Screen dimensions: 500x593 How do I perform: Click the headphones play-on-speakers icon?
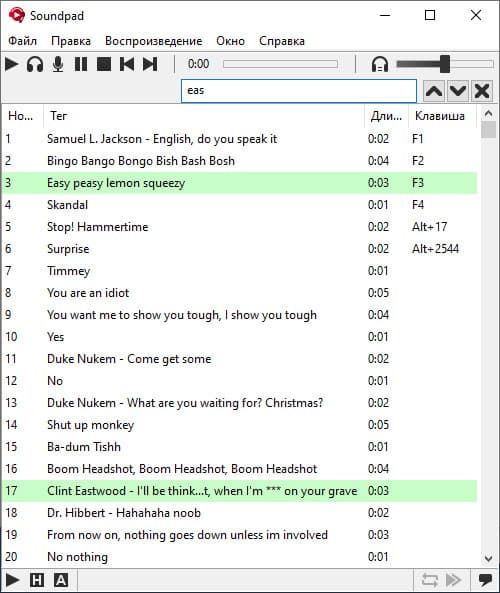[x=35, y=64]
